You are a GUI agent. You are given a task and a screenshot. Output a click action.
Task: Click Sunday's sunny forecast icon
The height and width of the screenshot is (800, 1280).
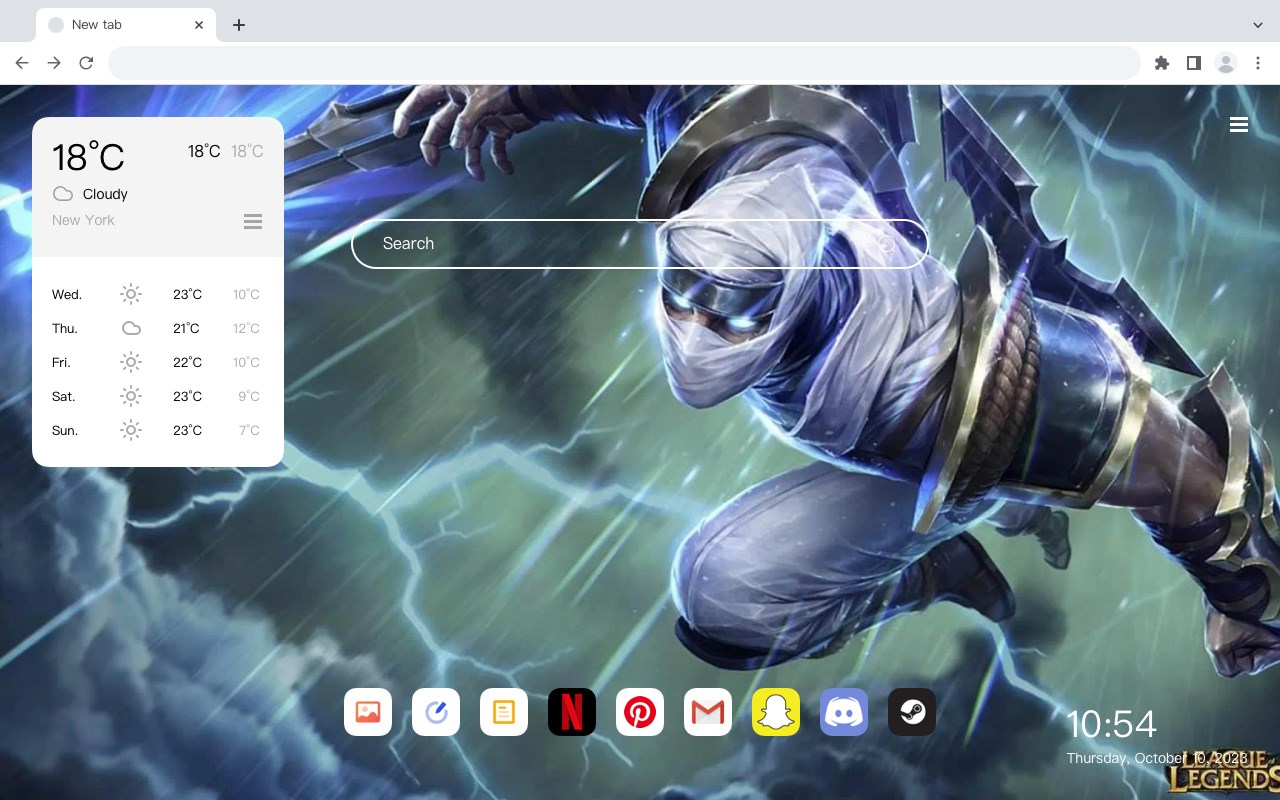131,430
